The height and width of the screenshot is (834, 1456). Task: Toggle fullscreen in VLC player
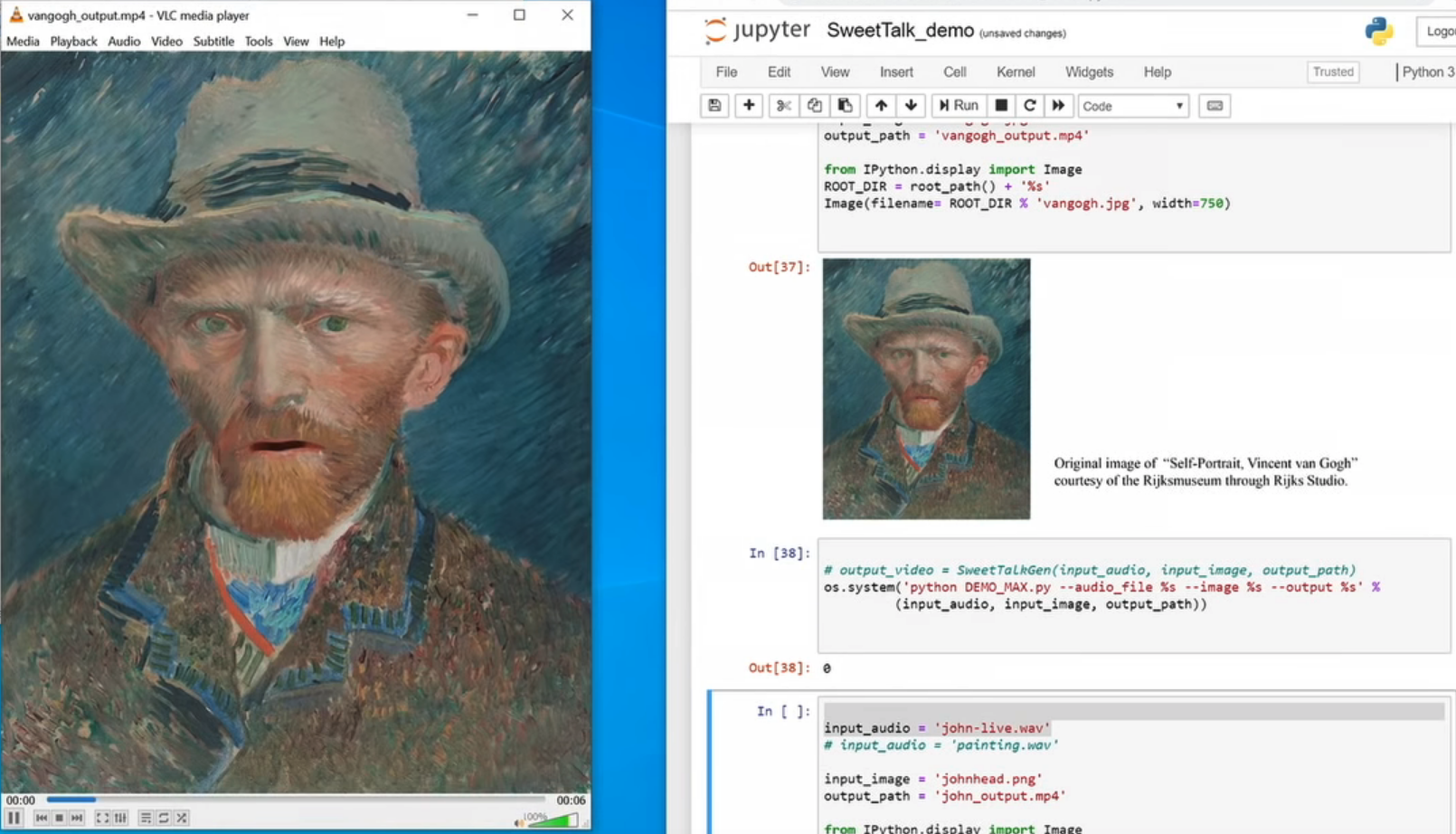click(102, 818)
